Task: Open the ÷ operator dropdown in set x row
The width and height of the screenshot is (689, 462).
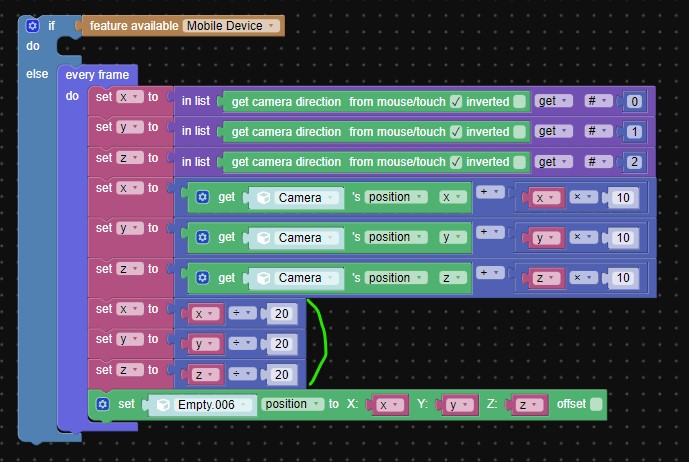Action: [242, 313]
